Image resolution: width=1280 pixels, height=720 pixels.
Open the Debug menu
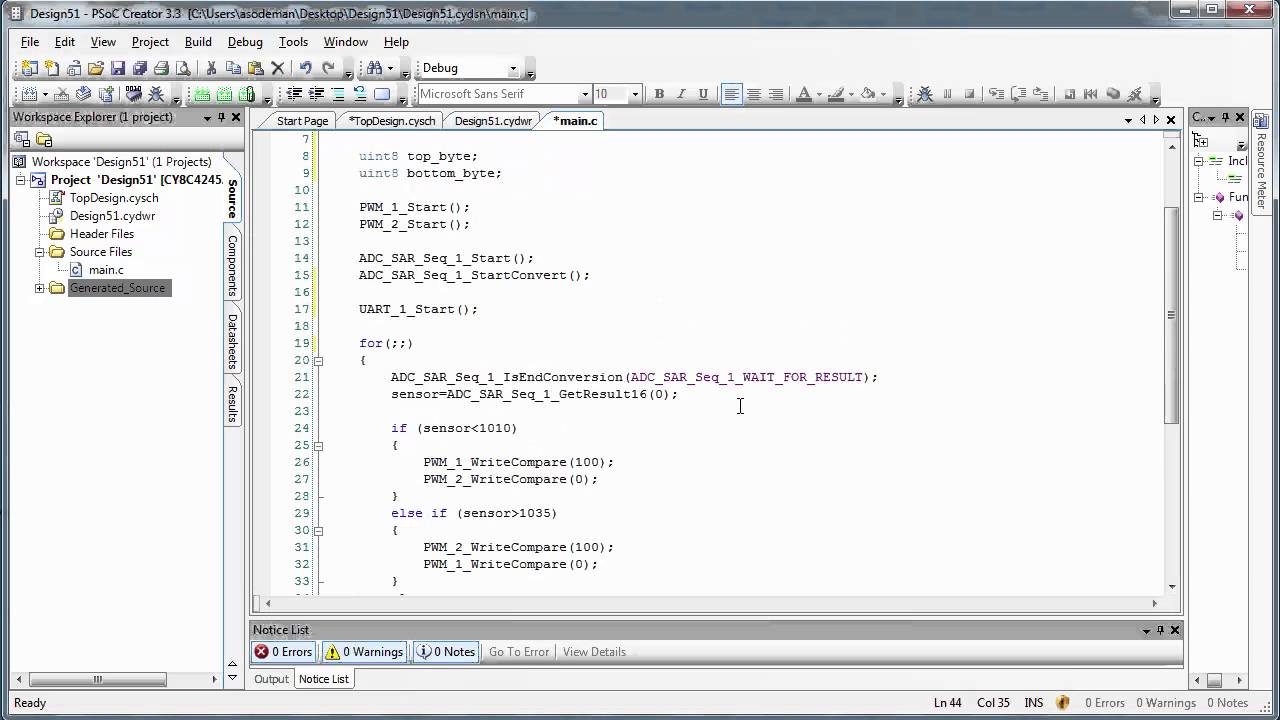pos(245,42)
